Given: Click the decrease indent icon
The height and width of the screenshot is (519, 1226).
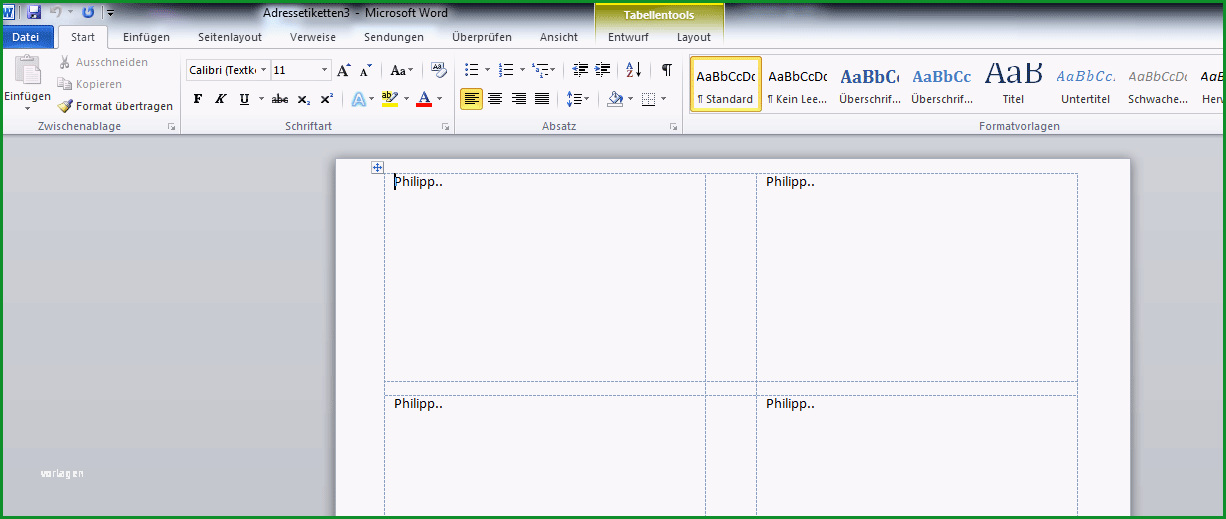Looking at the screenshot, I should (580, 70).
